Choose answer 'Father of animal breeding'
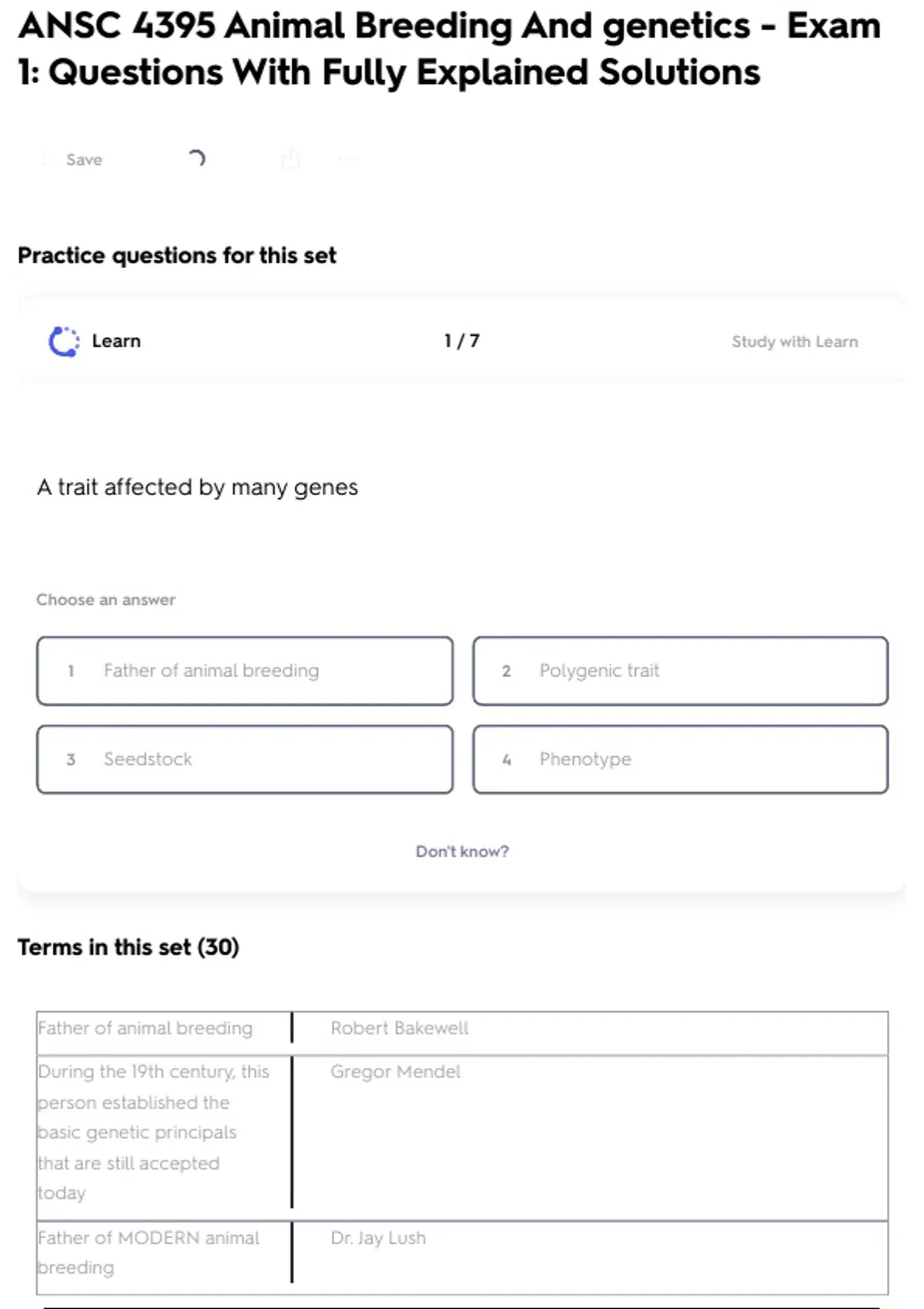 point(245,671)
